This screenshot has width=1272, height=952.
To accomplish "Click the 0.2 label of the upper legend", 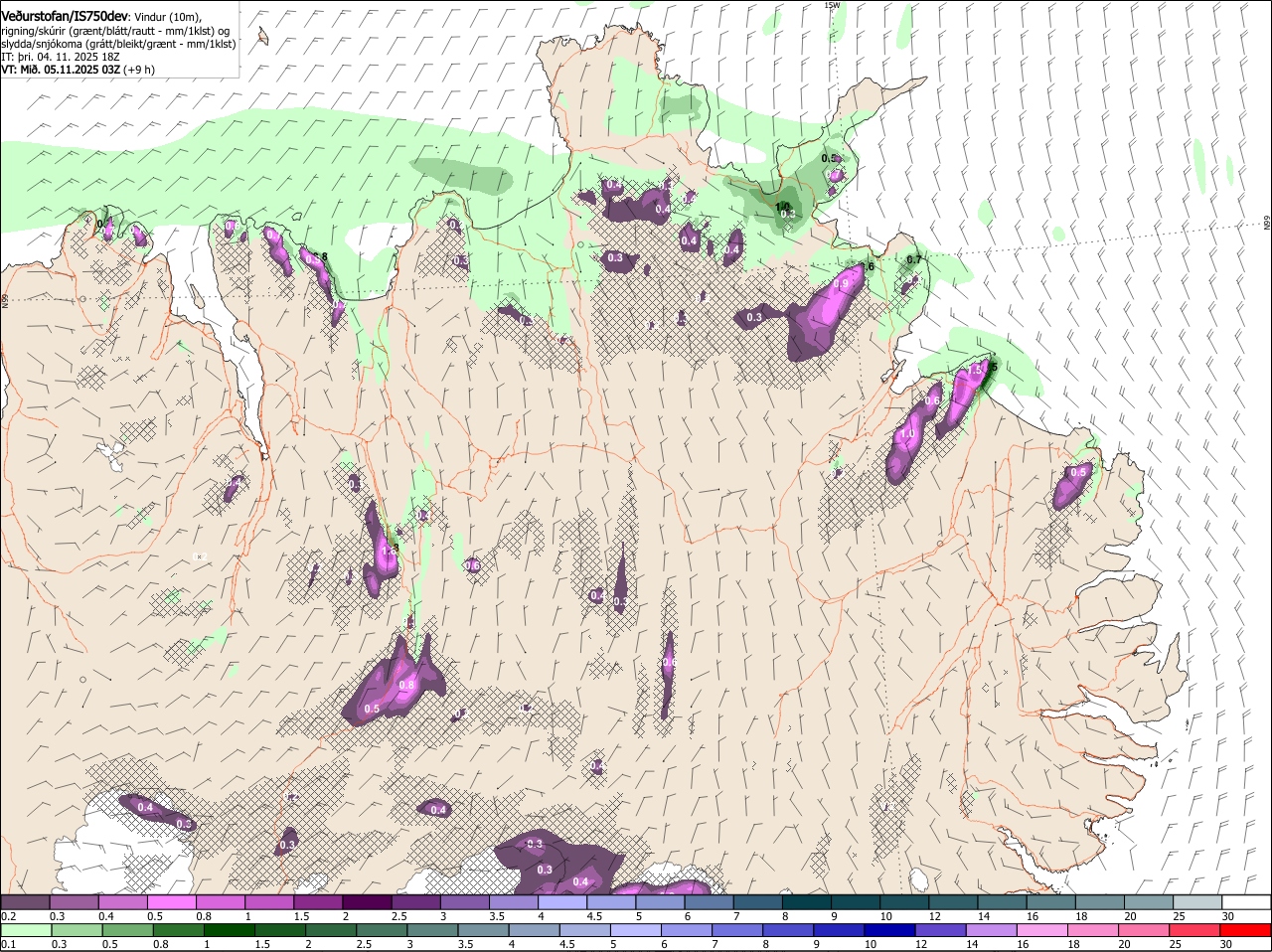I will (x=9, y=916).
